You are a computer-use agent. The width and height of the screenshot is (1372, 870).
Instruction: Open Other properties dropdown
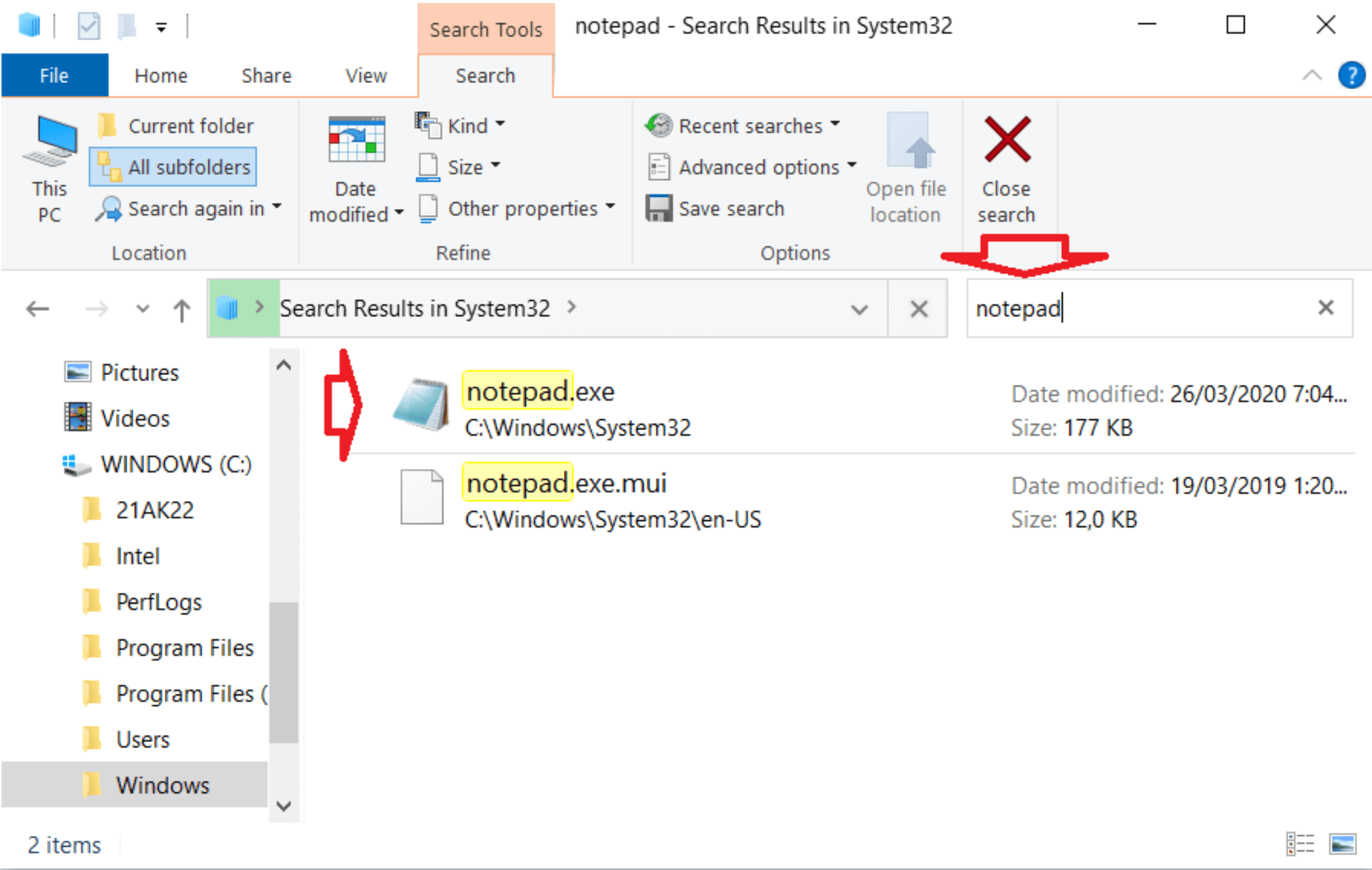point(515,209)
